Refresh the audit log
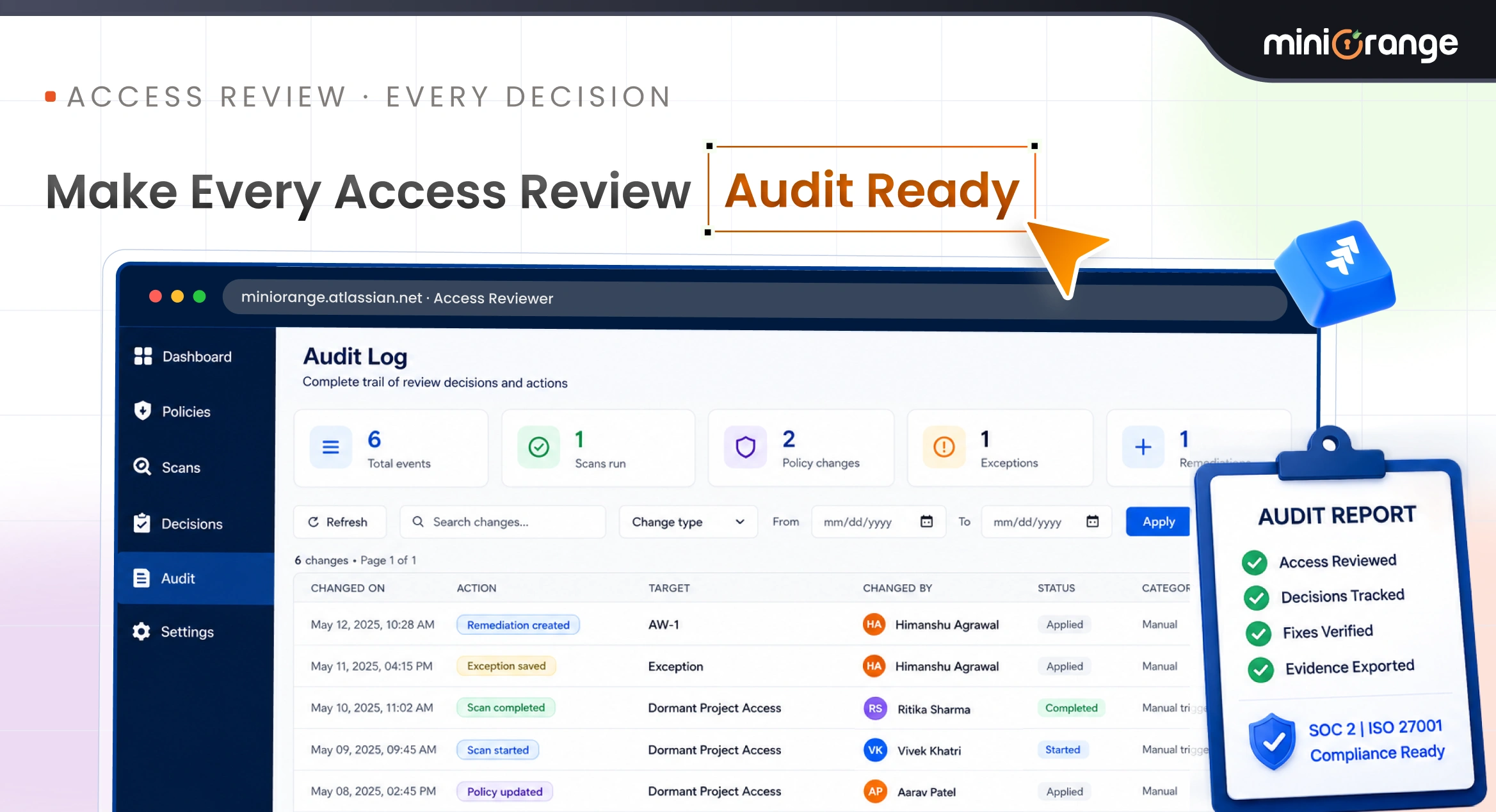 pos(340,522)
